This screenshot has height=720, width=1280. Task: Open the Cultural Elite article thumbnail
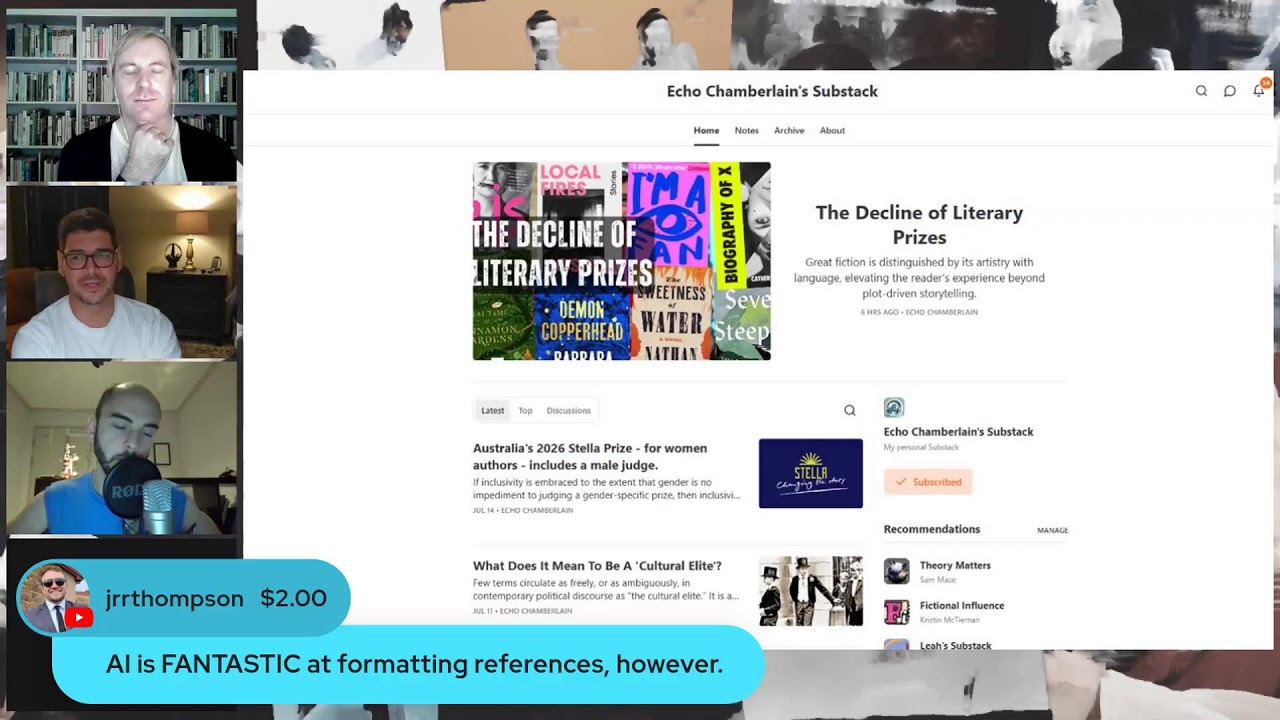click(x=811, y=591)
